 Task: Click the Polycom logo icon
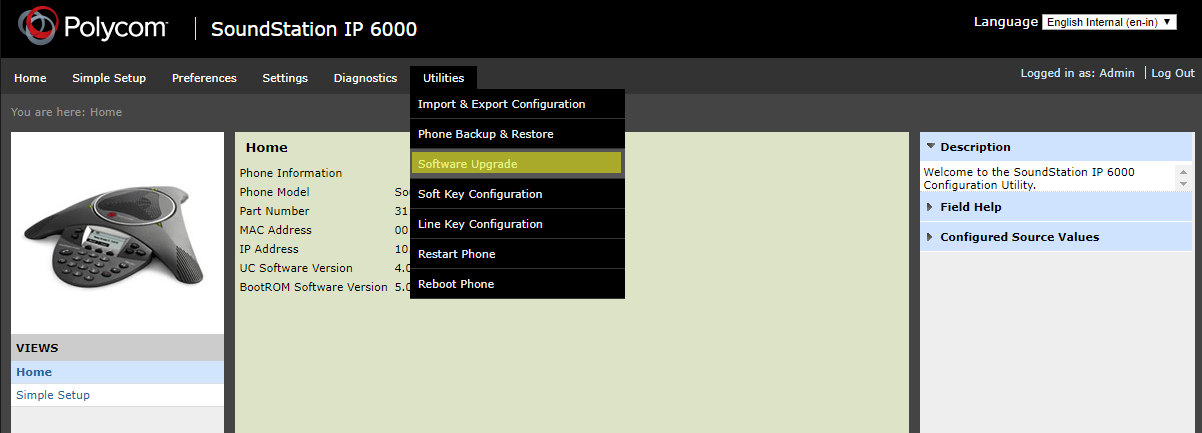click(x=37, y=28)
